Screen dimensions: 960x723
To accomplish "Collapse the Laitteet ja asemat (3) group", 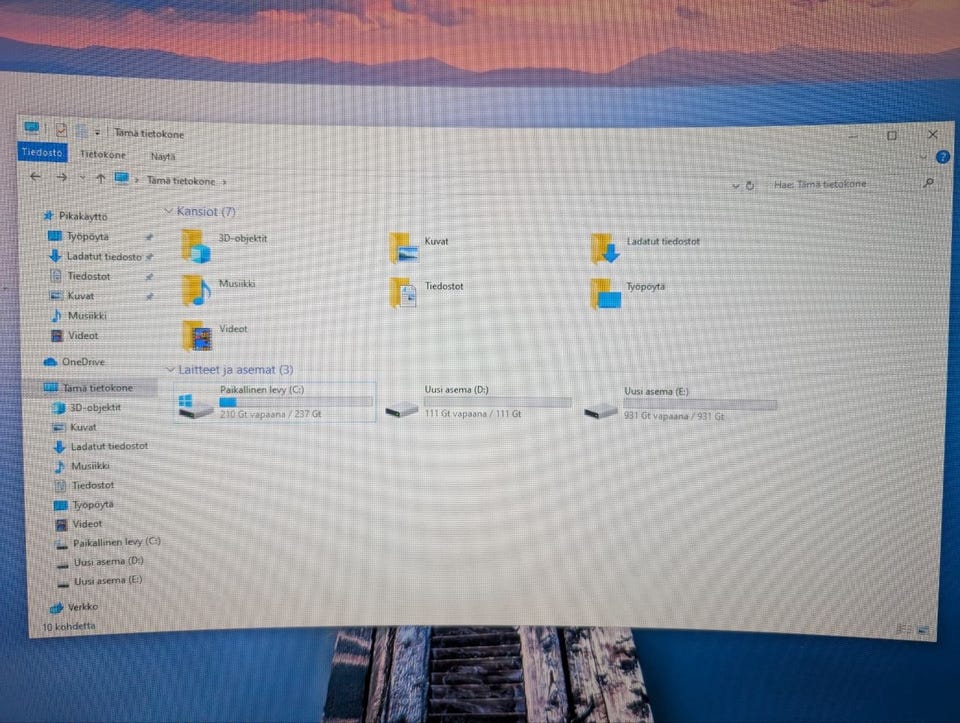I will click(x=170, y=369).
